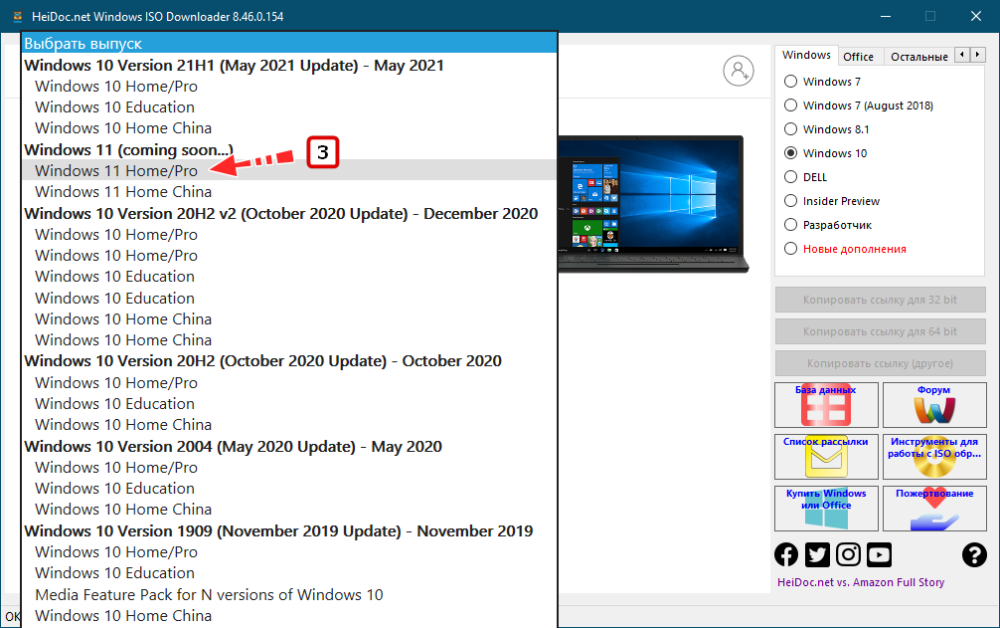The width and height of the screenshot is (1000, 628).
Task: Open the База данных tile
Action: tap(827, 405)
